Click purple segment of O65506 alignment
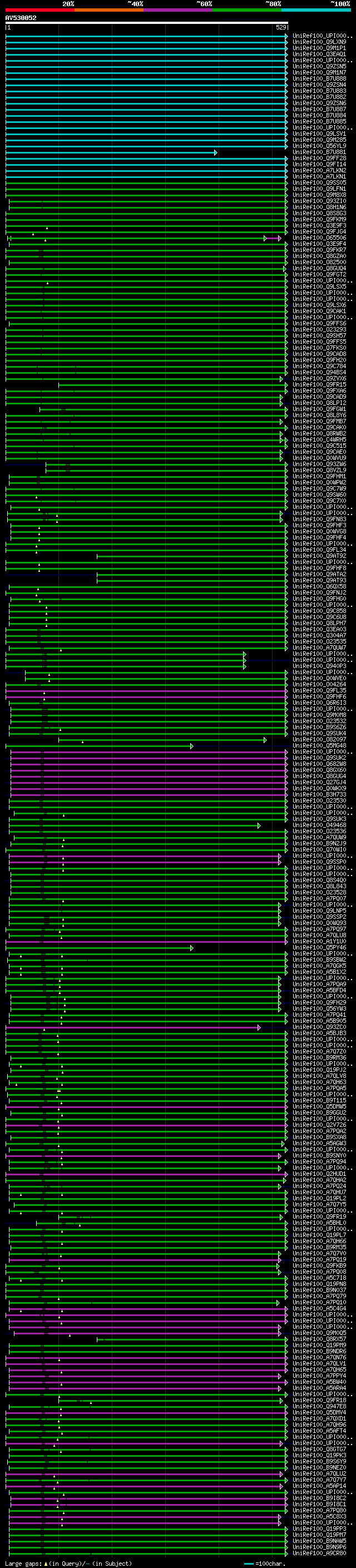The height and width of the screenshot is (1568, 356). [x=273, y=238]
